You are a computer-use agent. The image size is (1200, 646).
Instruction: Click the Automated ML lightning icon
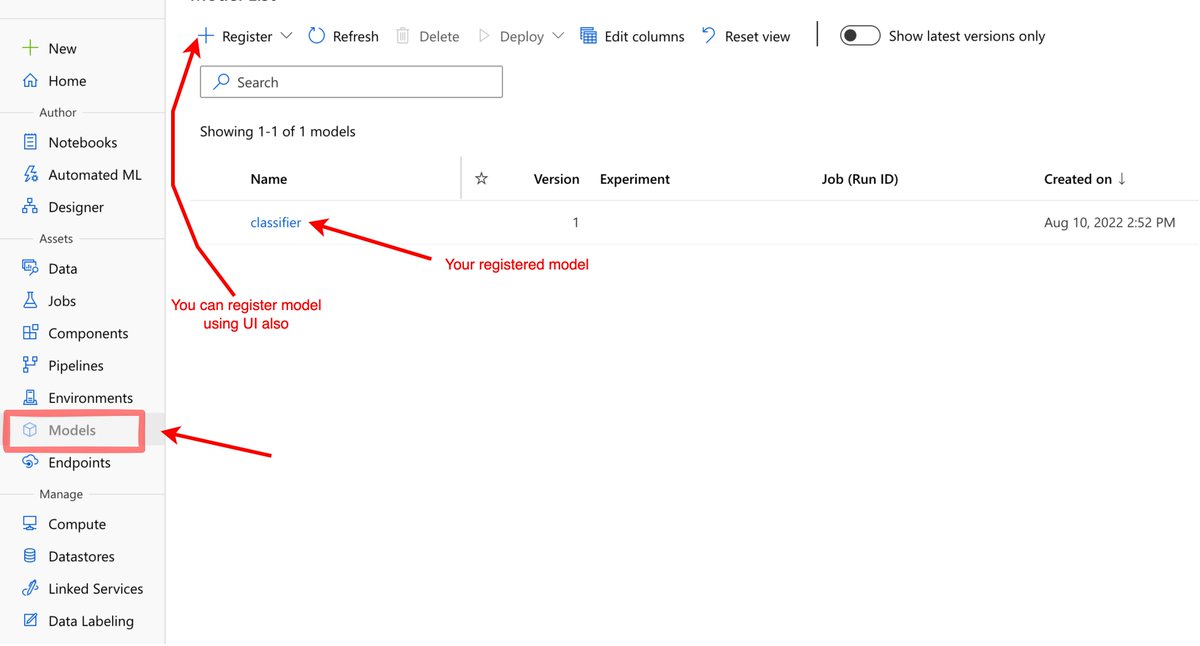pyautogui.click(x=30, y=174)
